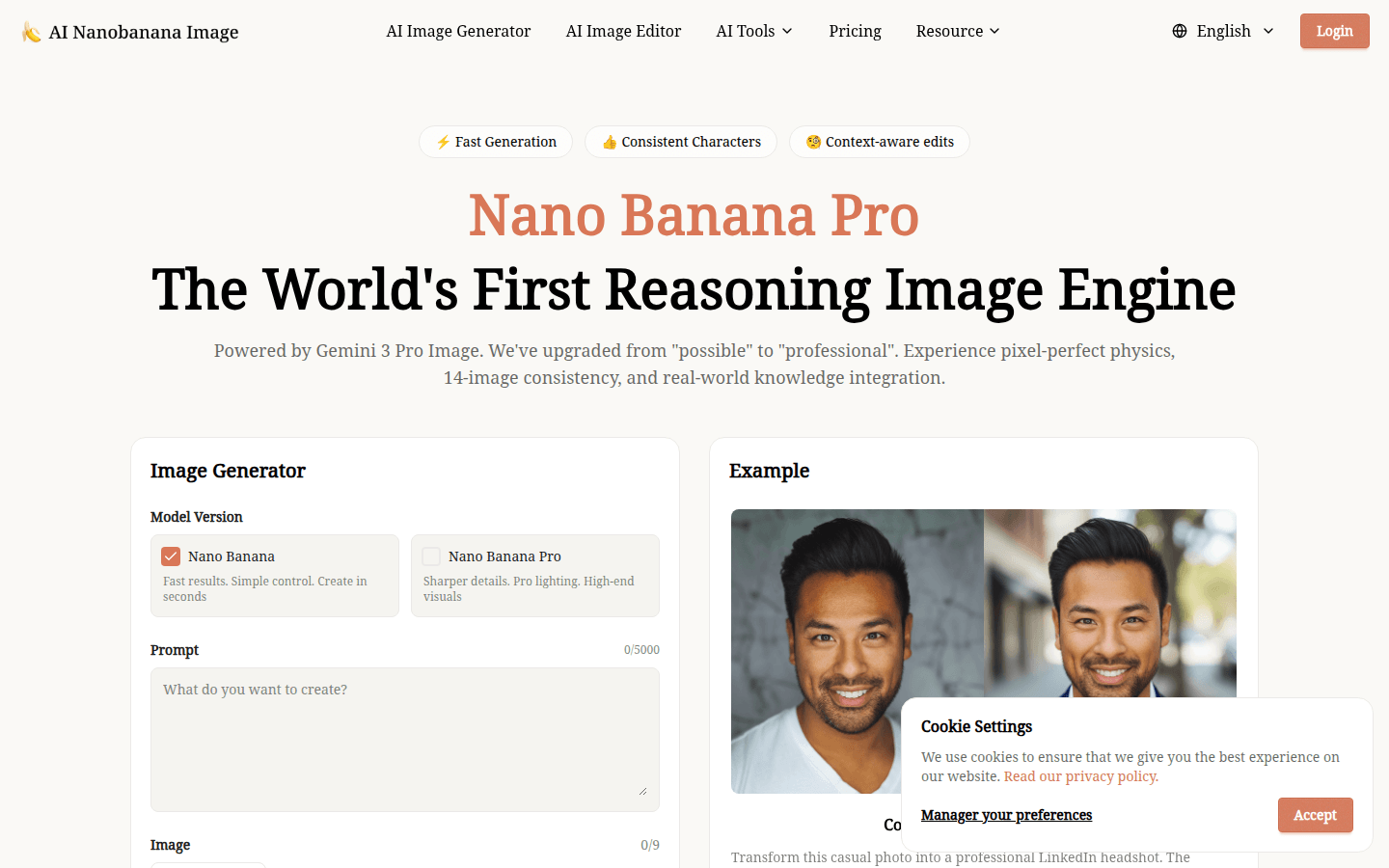Click the thumbs-up Consistent Characters icon
Viewport: 1389px width, 868px height.
click(x=610, y=142)
